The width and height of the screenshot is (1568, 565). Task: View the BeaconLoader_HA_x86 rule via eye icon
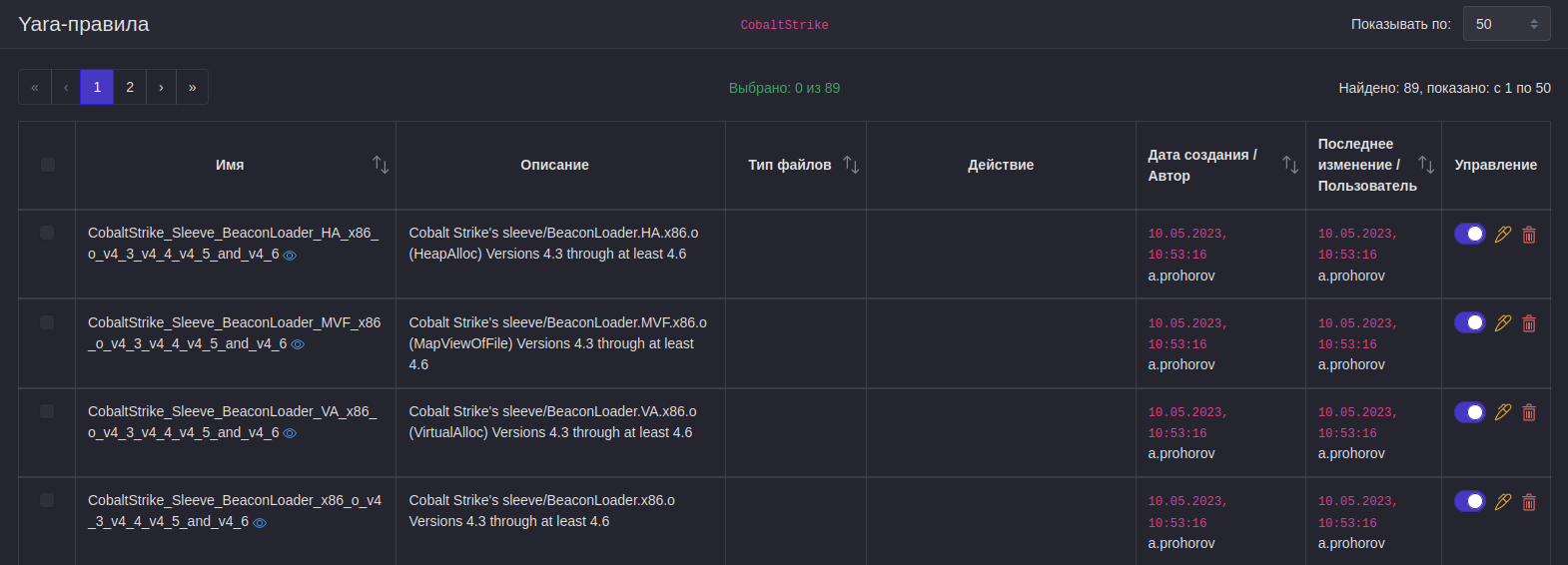coord(290,256)
